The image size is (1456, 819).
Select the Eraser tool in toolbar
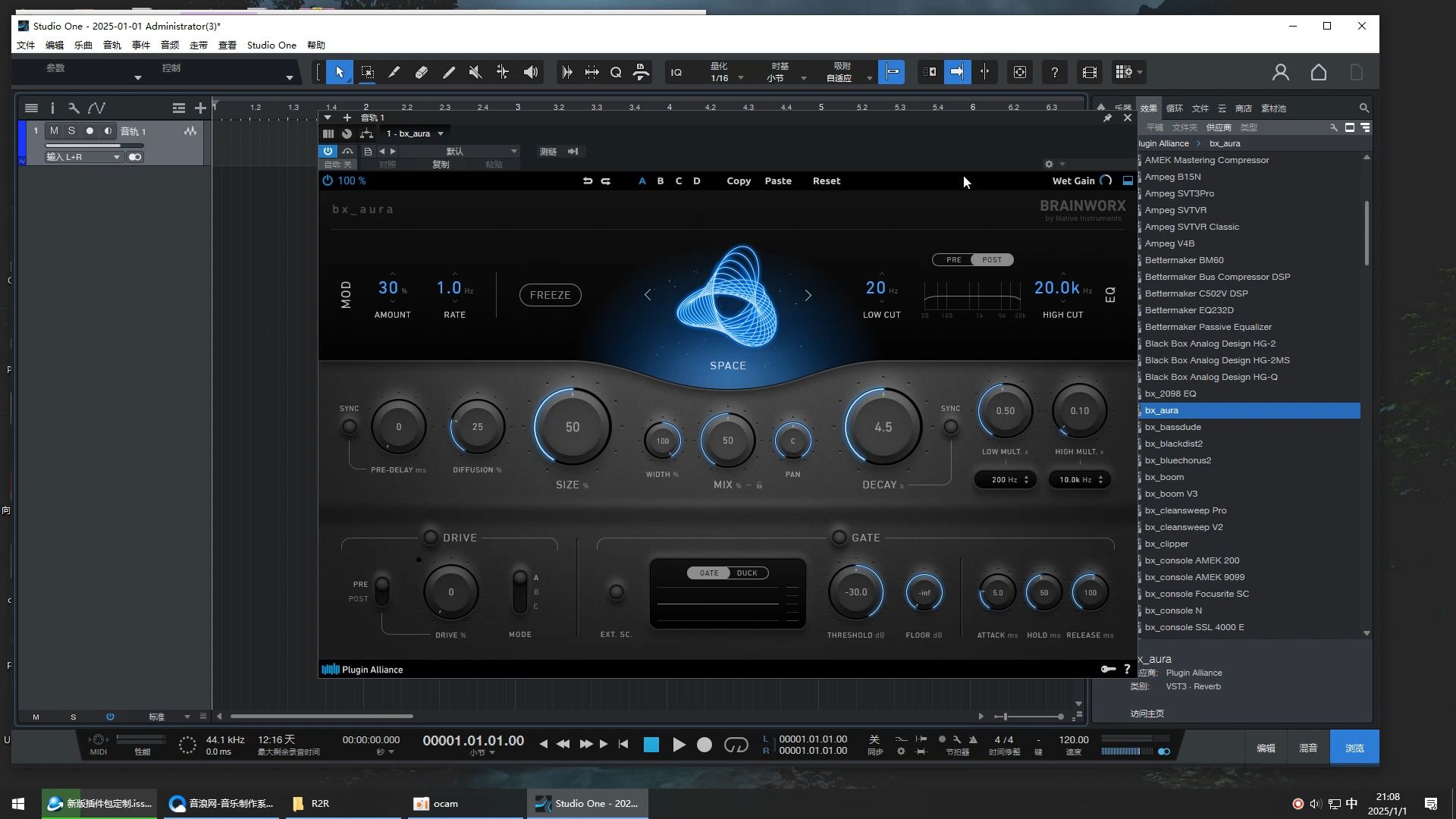[422, 73]
